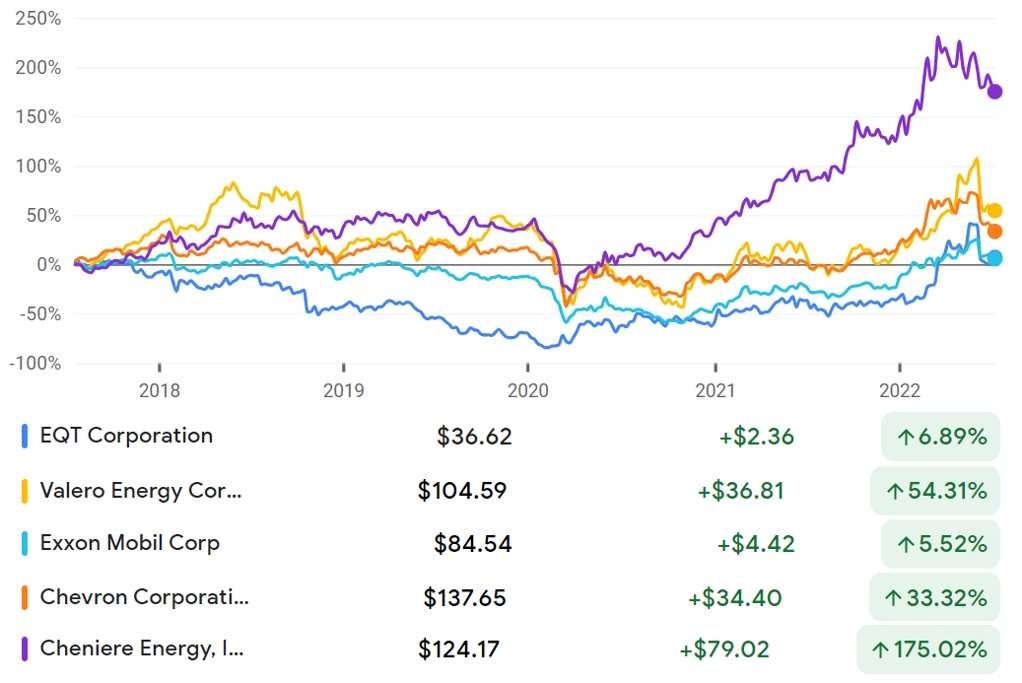The image size is (1022, 683).
Task: Click the 2022 label on the x-axis
Action: point(899,390)
